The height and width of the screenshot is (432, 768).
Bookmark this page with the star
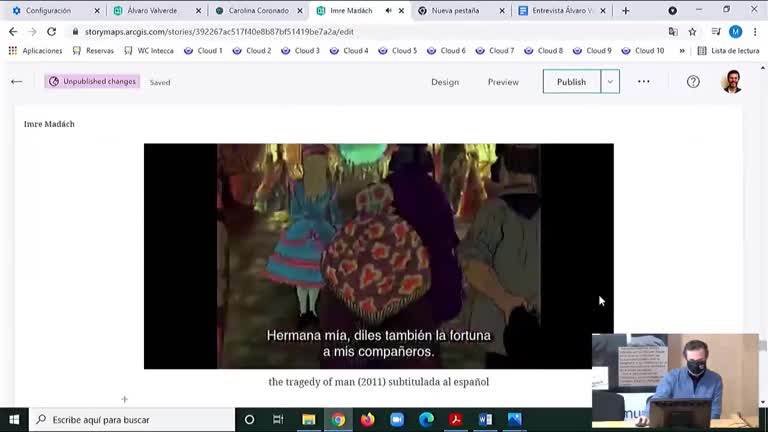click(692, 32)
